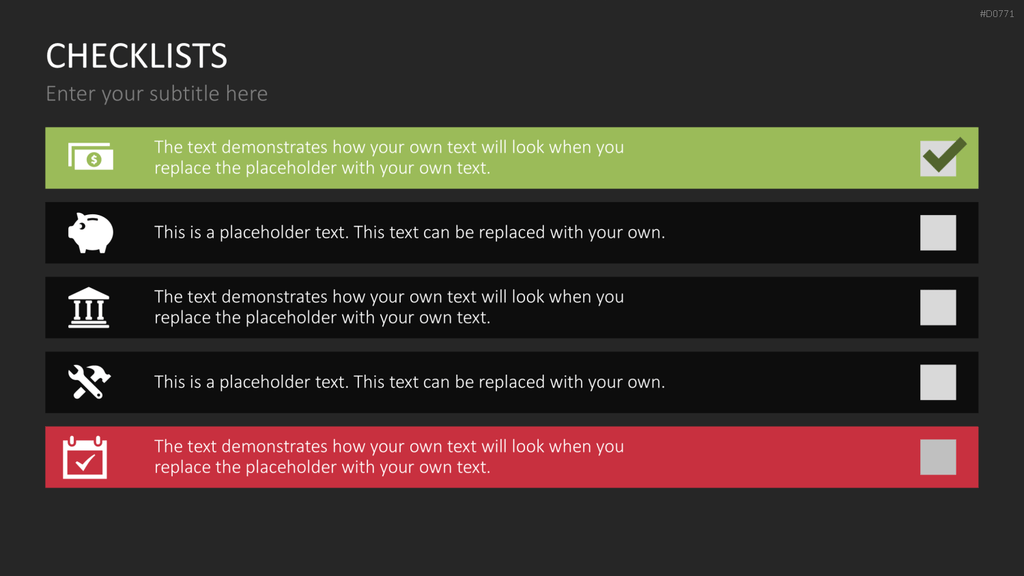Check the box in the piggy bank row
Image resolution: width=1024 pixels, height=576 pixels.
click(x=938, y=232)
